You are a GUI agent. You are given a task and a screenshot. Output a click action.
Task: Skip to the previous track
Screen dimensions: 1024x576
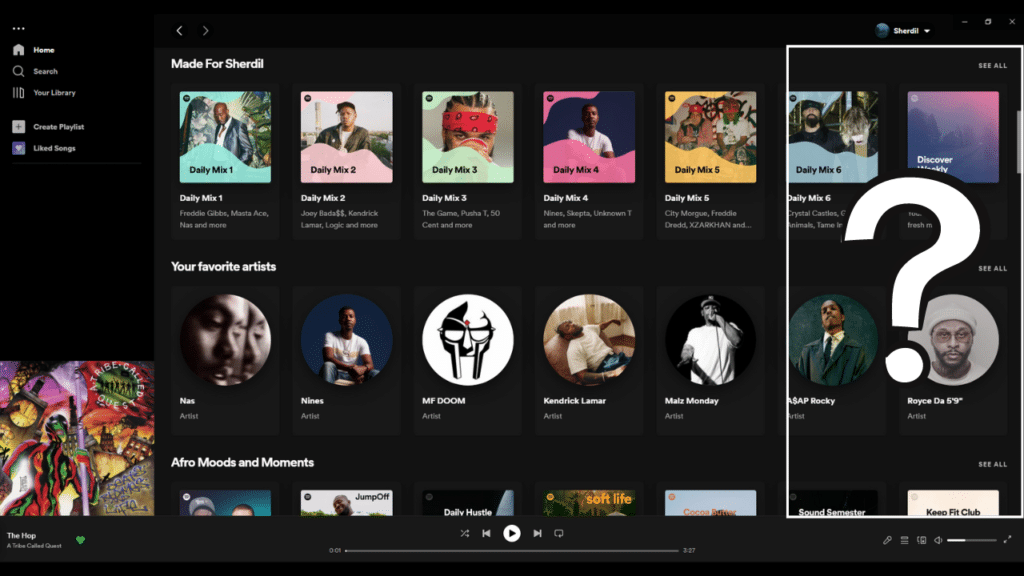click(x=487, y=534)
